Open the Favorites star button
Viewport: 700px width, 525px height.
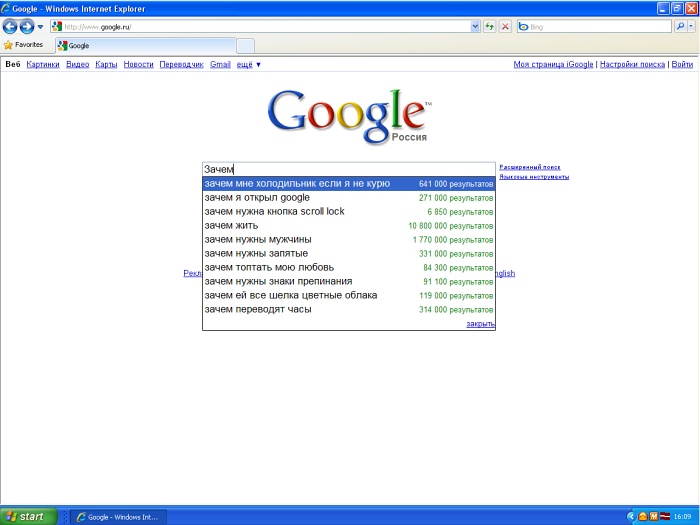coord(24,45)
